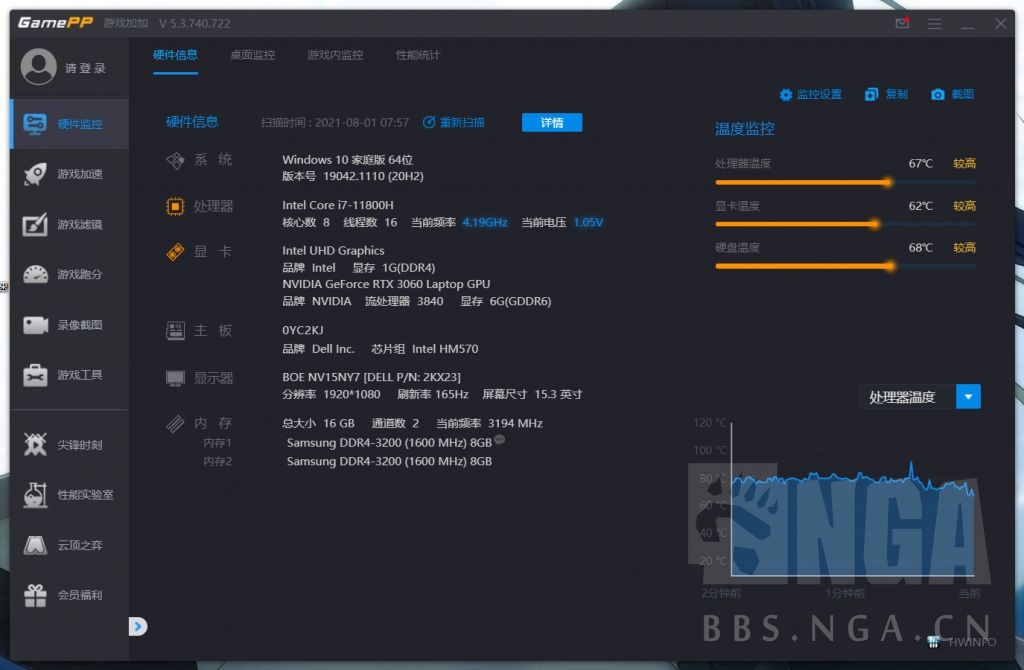
Task: Click the user avatar login icon
Action: point(39,67)
